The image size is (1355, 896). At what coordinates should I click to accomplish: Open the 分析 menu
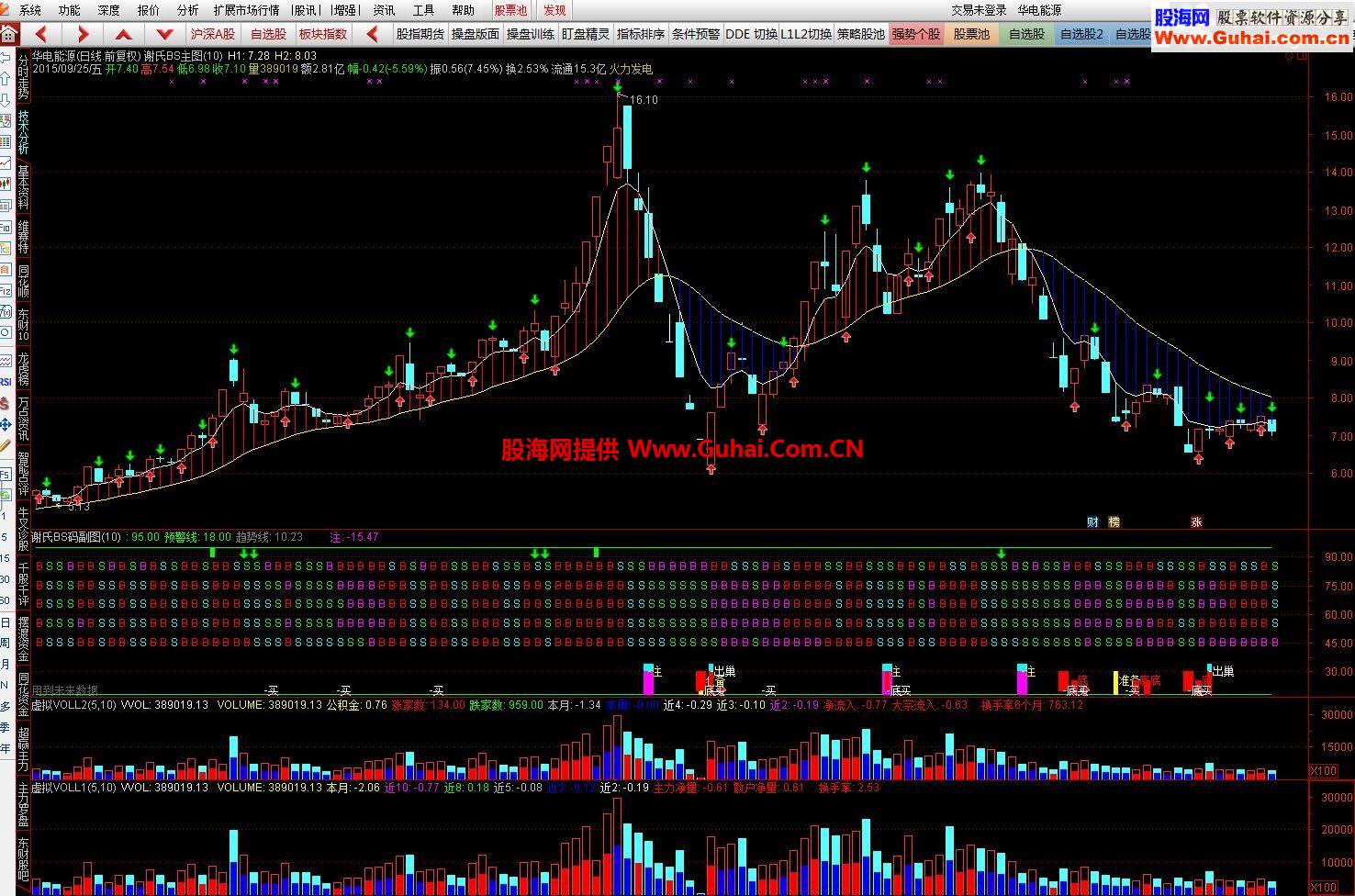(187, 10)
